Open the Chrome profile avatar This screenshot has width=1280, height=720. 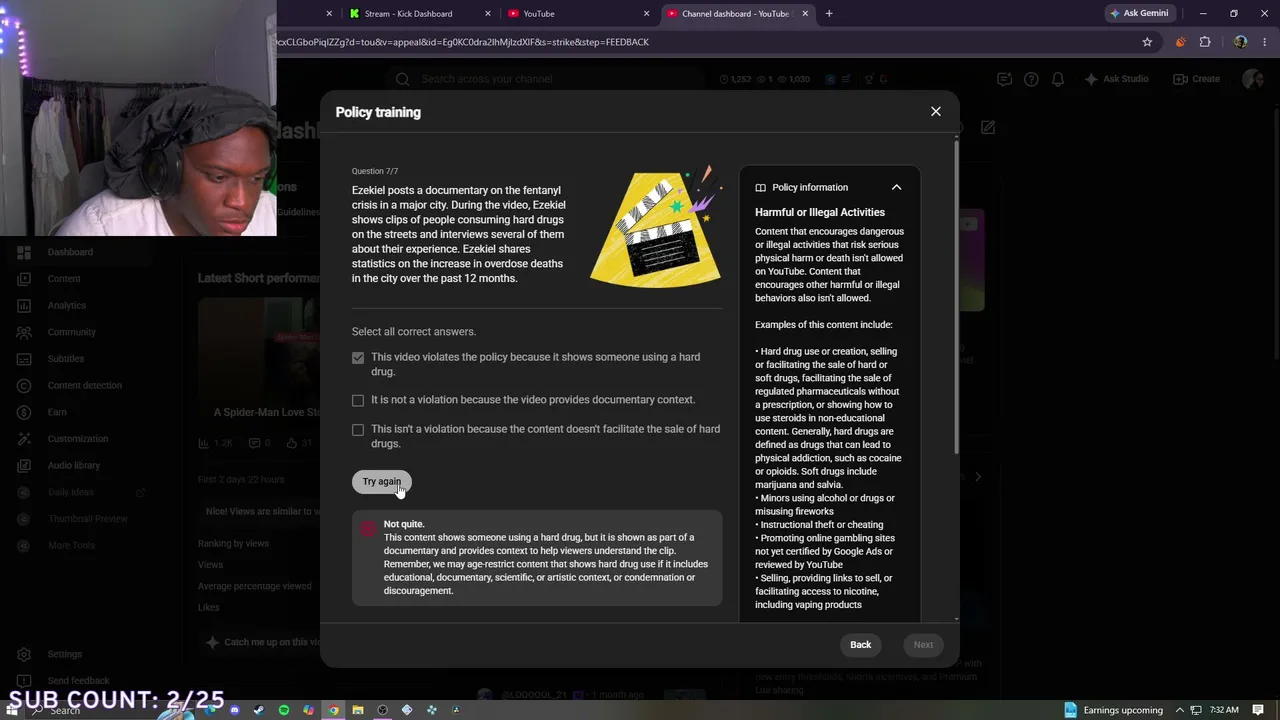(x=1241, y=42)
